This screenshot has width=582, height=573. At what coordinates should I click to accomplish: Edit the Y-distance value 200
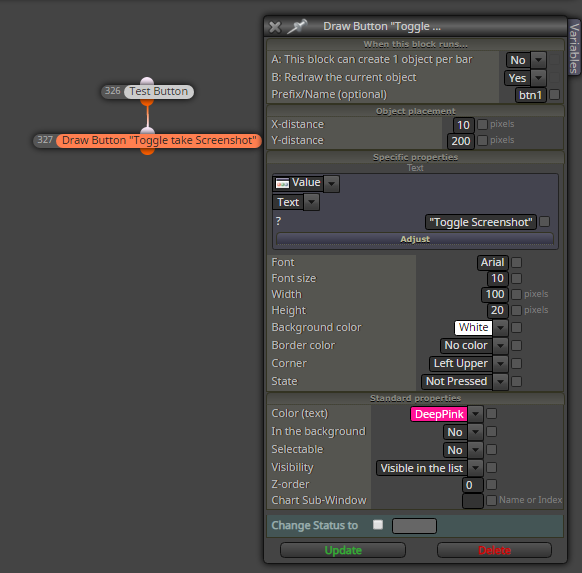tap(461, 141)
